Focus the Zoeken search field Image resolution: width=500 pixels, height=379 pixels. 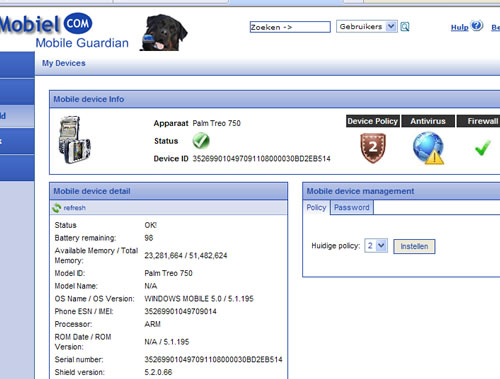pos(290,27)
